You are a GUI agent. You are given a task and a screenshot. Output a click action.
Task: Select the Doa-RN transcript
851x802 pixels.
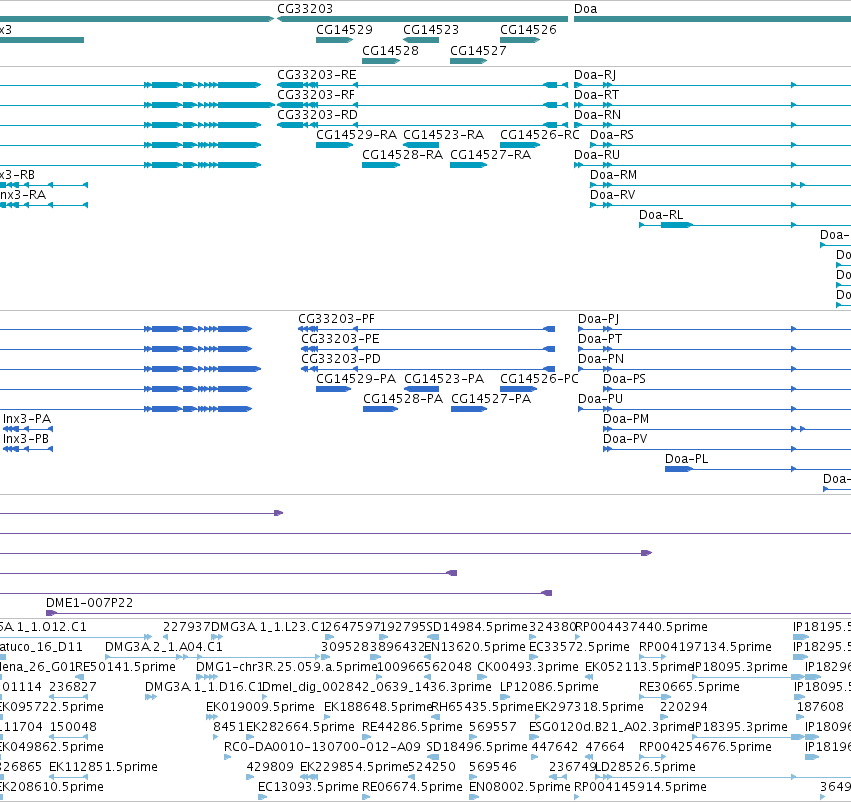[713, 125]
